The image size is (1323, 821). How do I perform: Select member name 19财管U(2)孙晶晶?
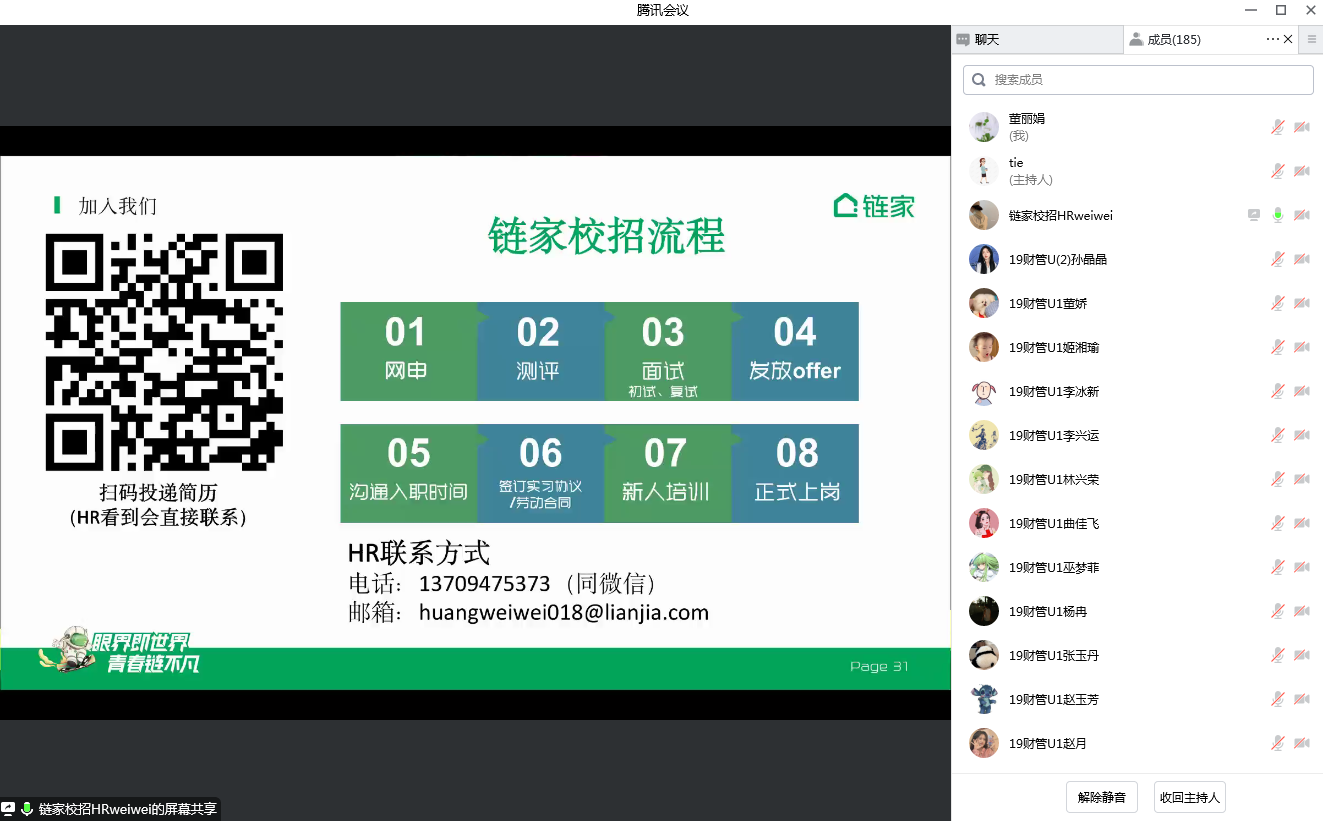click(x=1058, y=259)
